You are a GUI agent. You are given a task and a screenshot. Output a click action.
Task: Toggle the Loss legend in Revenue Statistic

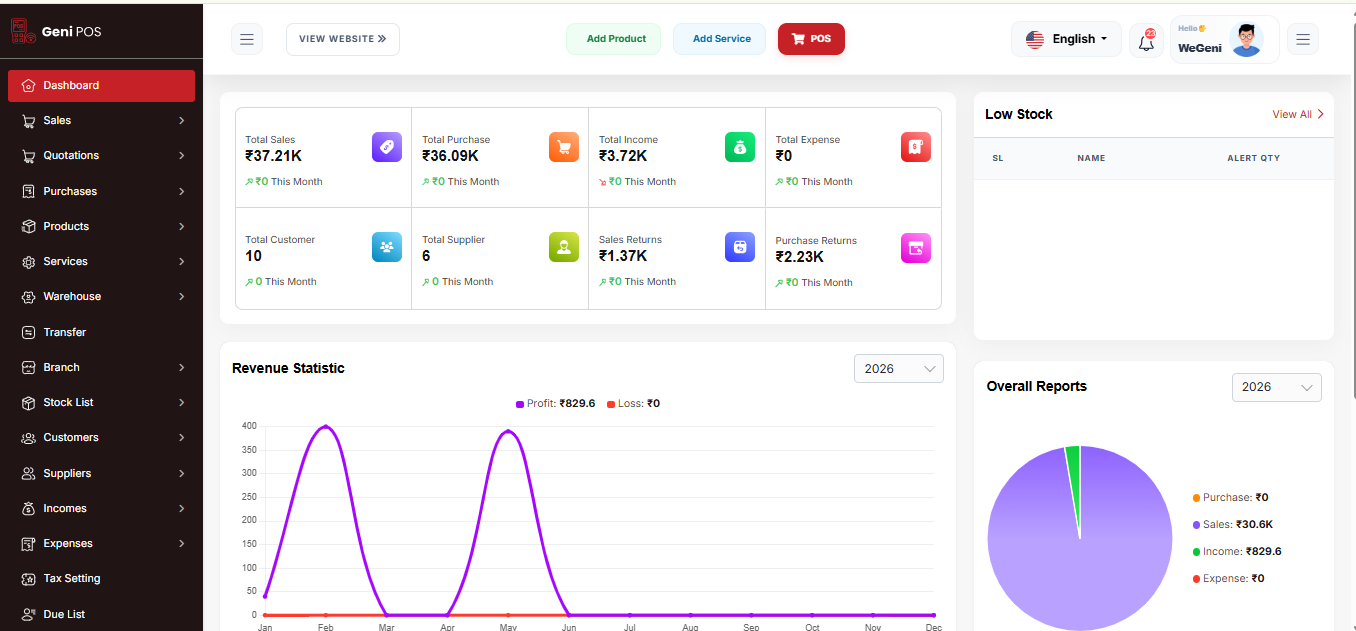(x=633, y=404)
